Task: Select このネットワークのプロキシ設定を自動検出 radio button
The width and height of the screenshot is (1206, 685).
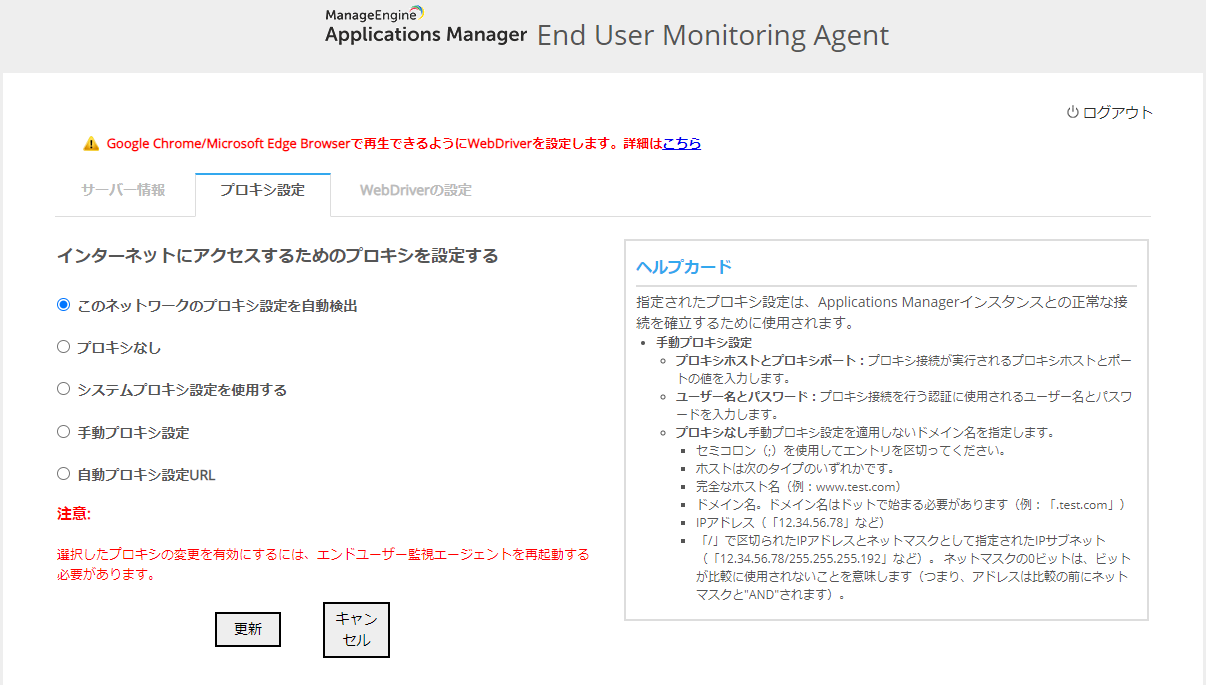Action: click(64, 305)
